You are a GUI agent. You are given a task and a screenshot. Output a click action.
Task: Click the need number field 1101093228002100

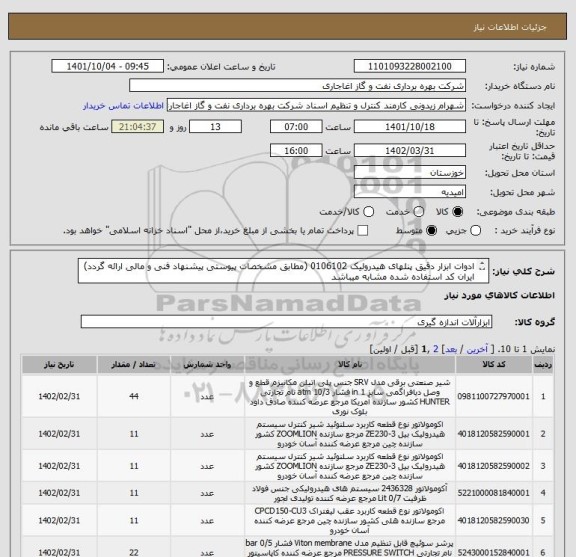[410, 67]
